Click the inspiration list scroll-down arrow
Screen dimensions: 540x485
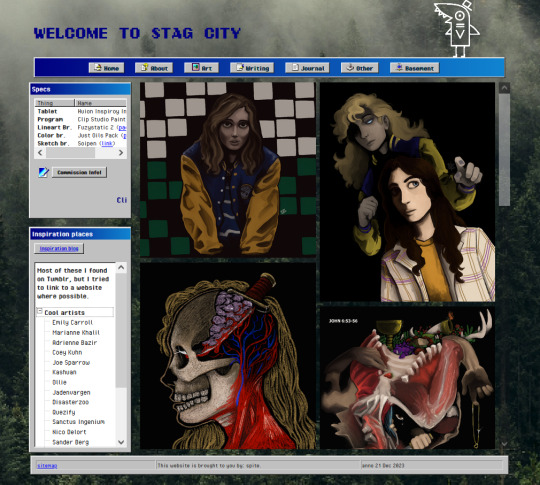(x=121, y=442)
